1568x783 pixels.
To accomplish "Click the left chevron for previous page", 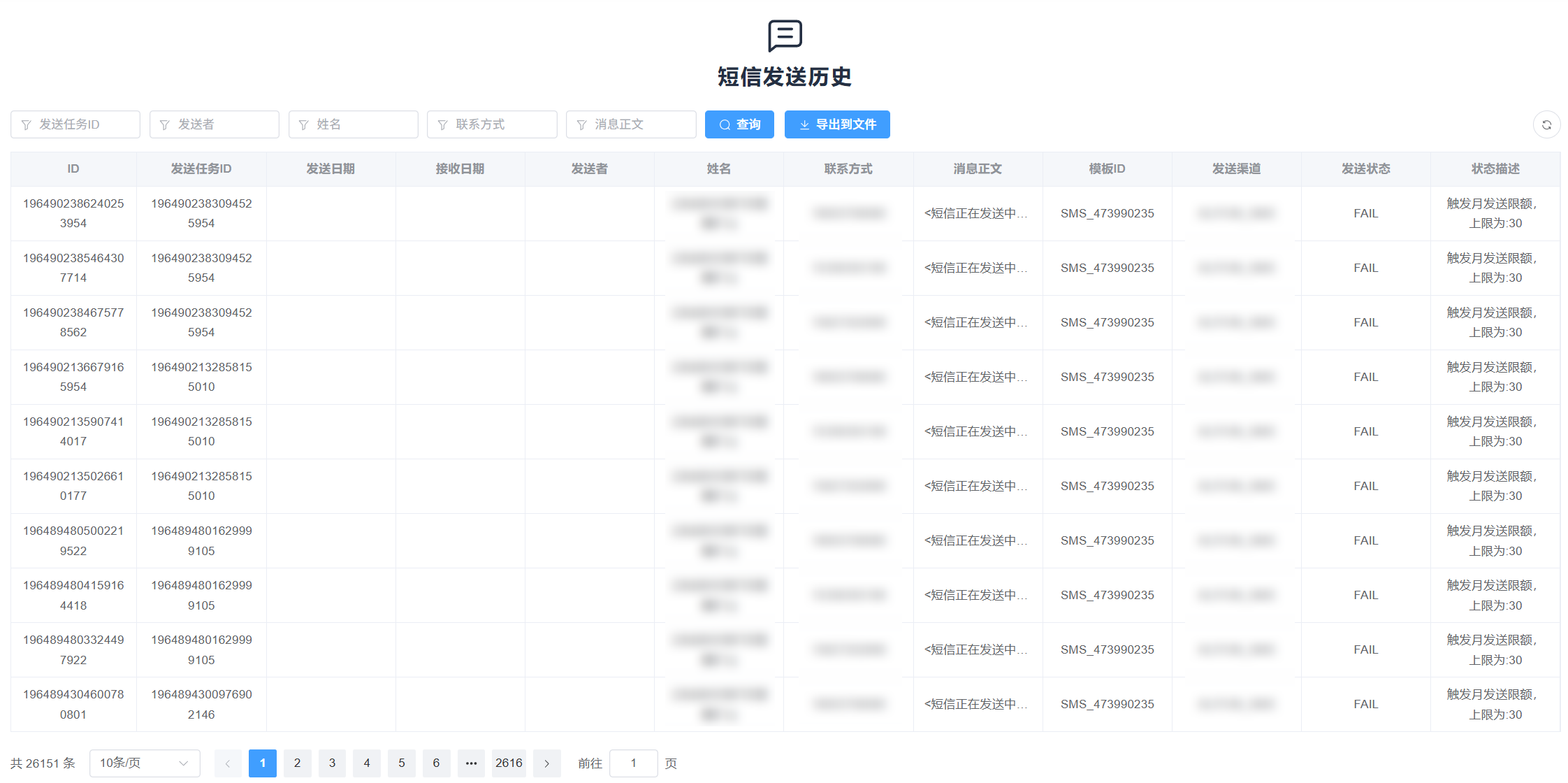I will [228, 763].
